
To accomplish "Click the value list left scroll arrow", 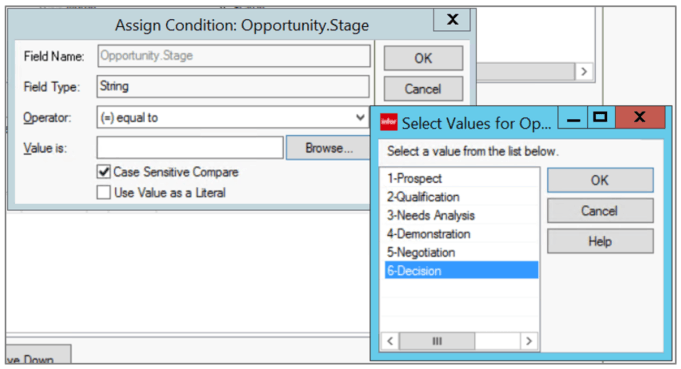I will [390, 341].
